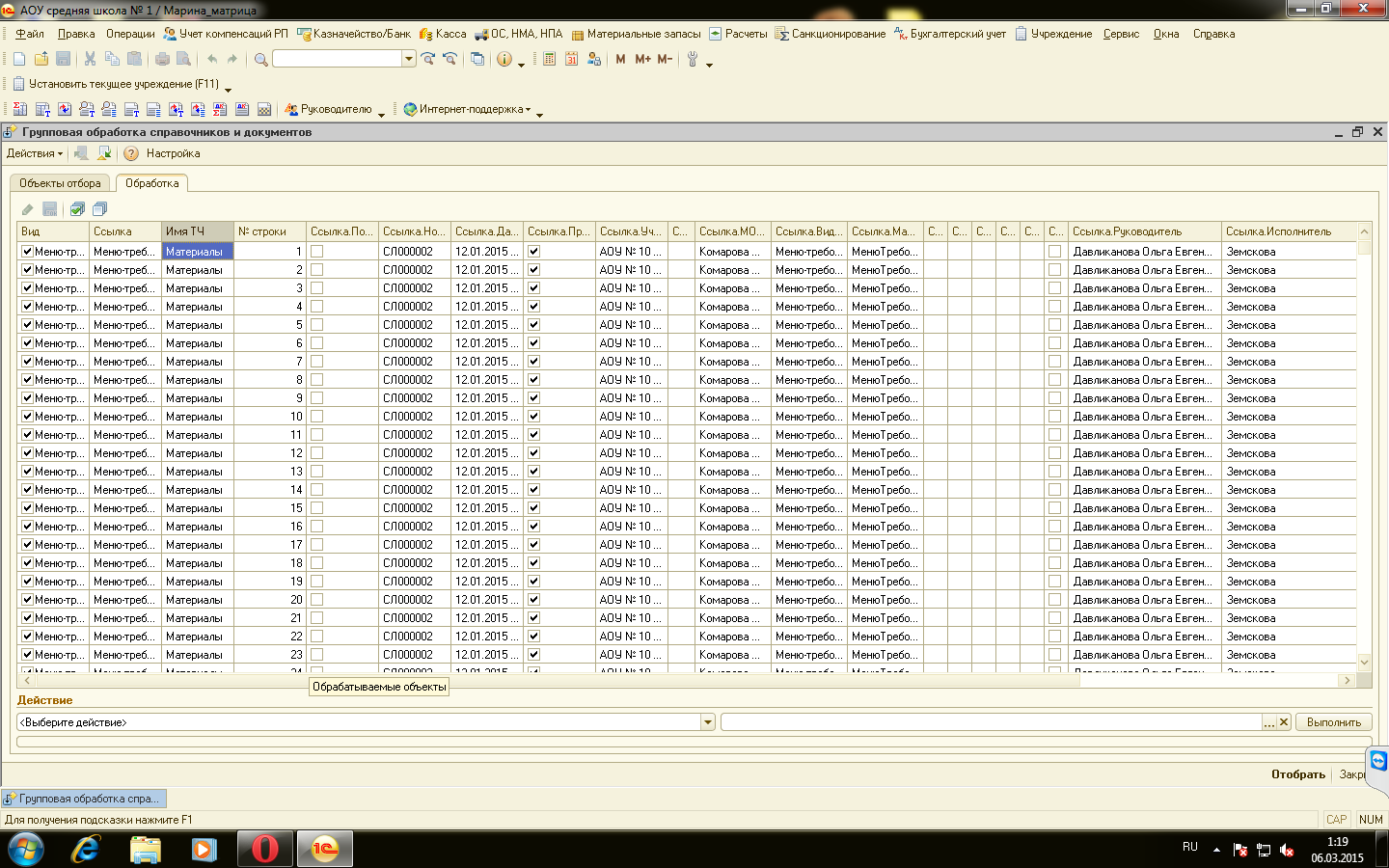
Task: Click the table's horizontal scrollbar
Action: [x=675, y=680]
